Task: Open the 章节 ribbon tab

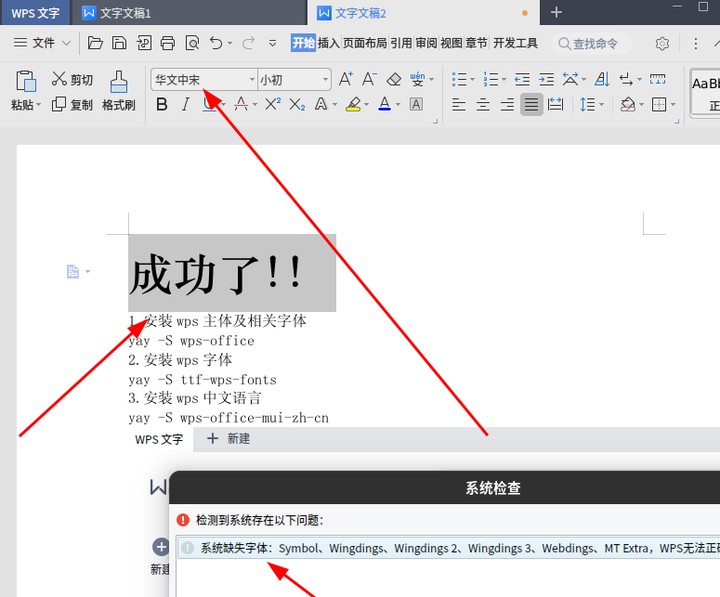Action: (x=476, y=43)
